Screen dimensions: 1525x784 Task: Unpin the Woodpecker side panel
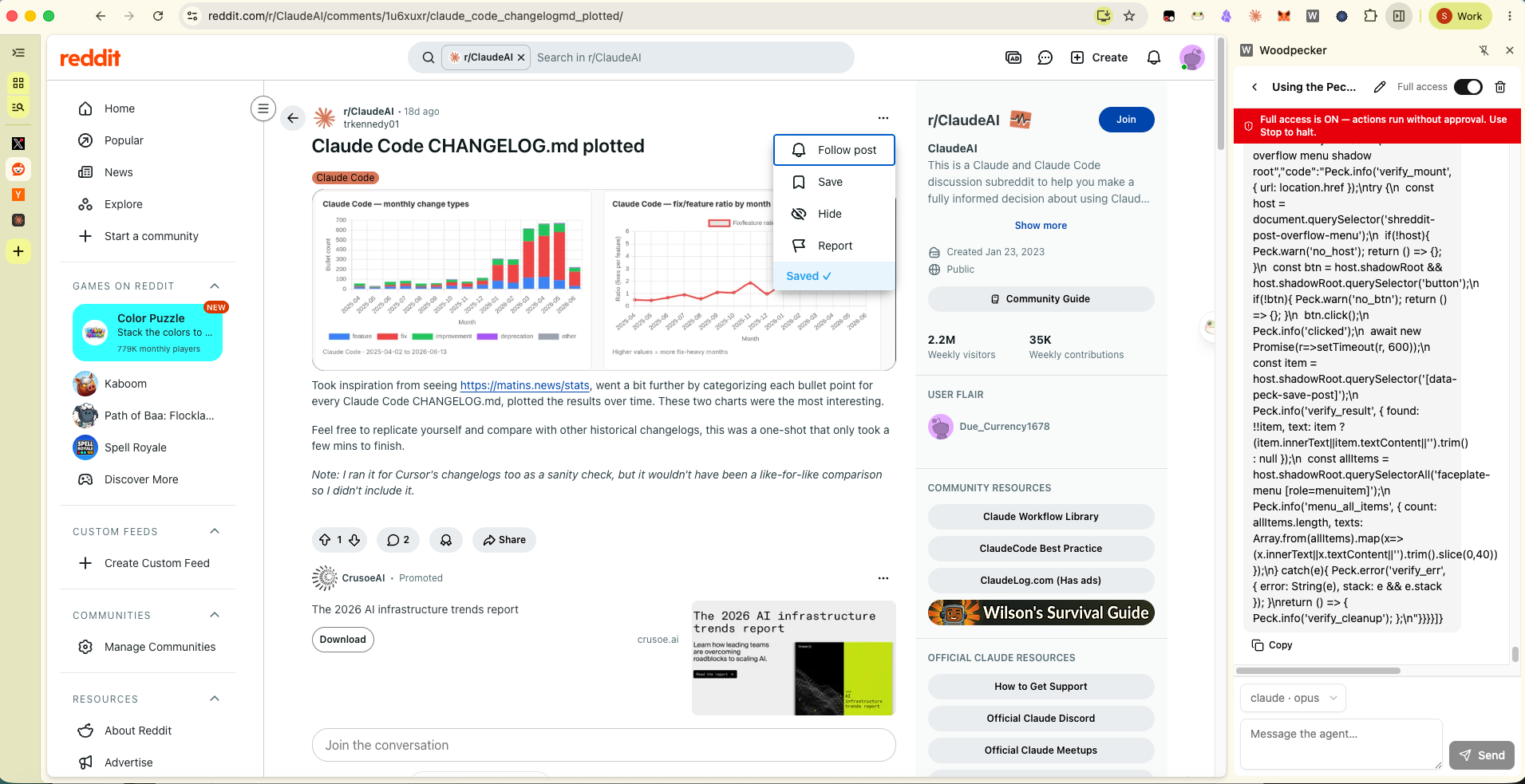click(x=1484, y=50)
